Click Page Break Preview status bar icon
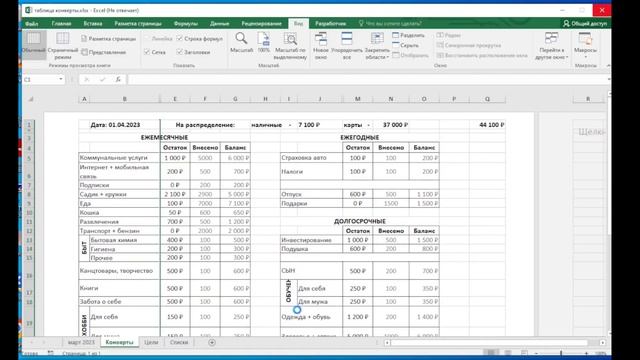The width and height of the screenshot is (640, 360). (524, 353)
